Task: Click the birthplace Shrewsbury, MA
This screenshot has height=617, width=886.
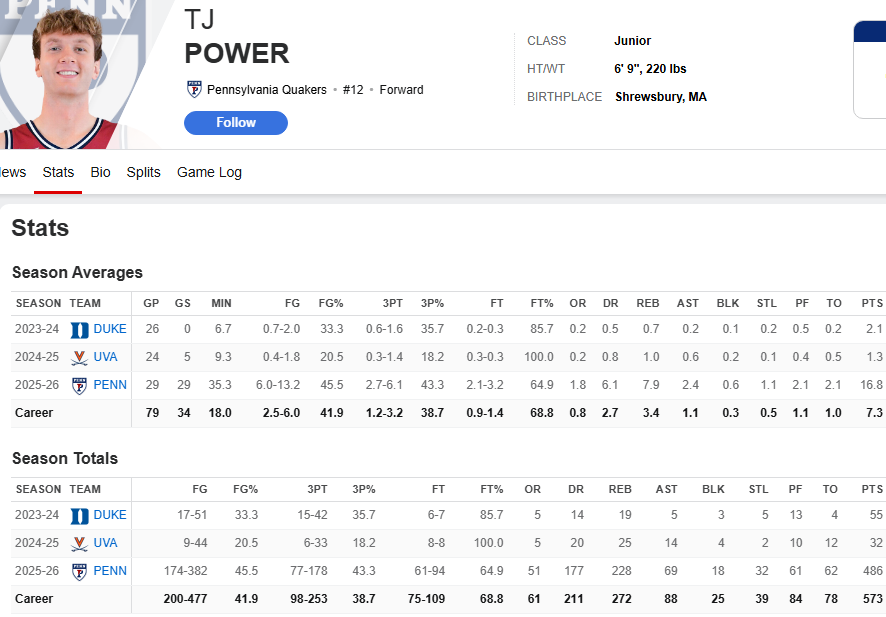Action: (661, 97)
